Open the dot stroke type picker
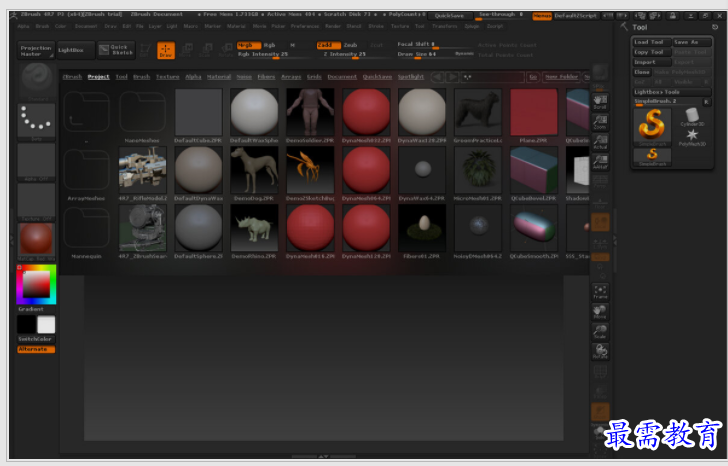Viewport: 728px width, 466px height. [x=36, y=121]
